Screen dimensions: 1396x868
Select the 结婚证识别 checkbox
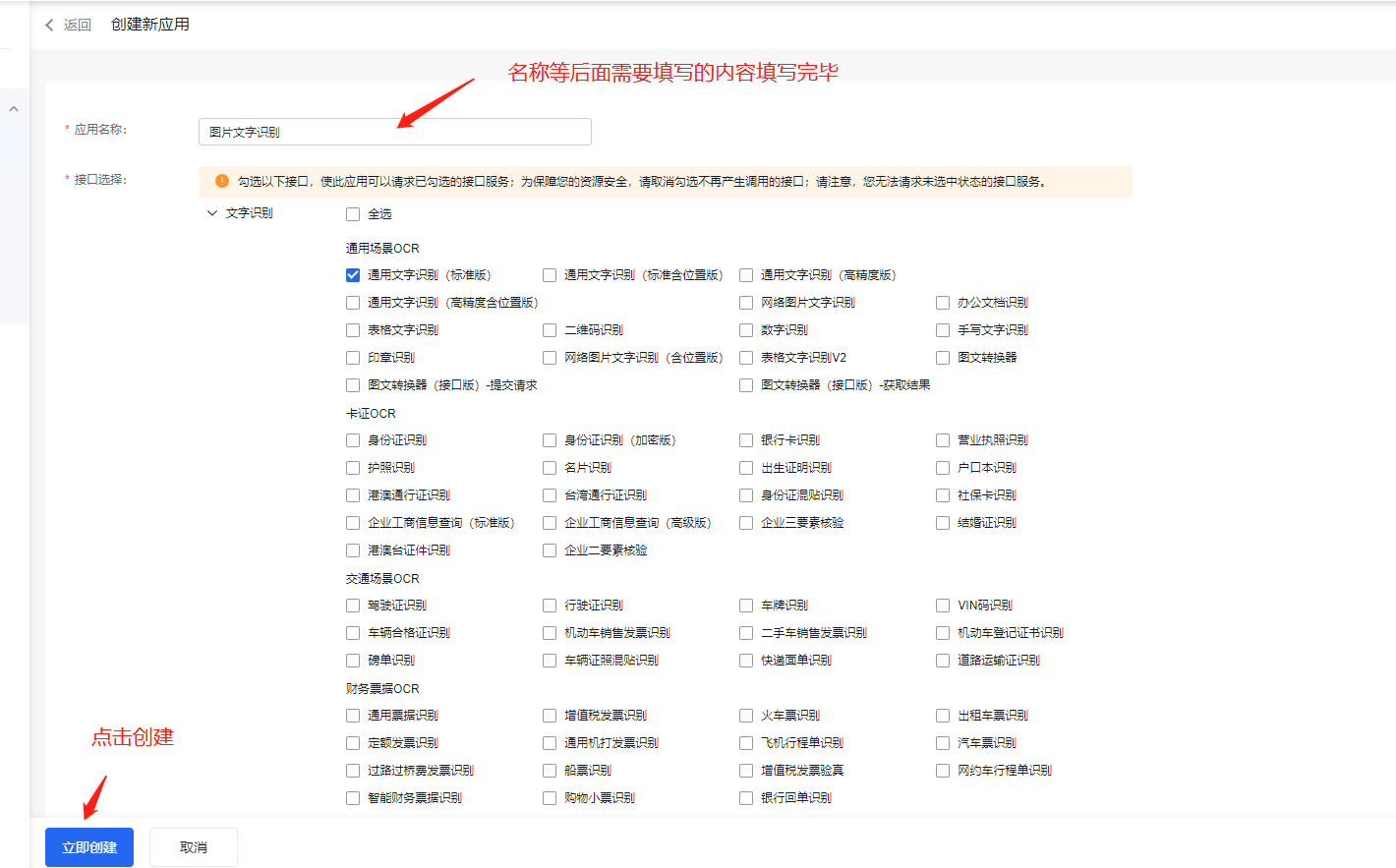click(943, 523)
